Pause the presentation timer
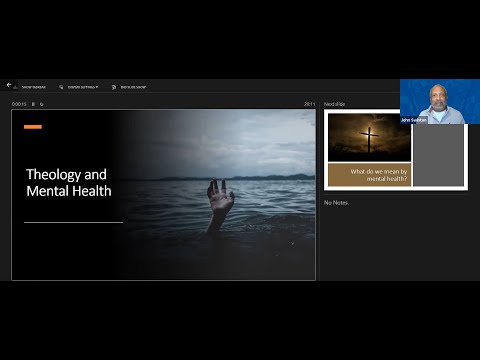This screenshot has width=480, height=360. click(x=33, y=104)
